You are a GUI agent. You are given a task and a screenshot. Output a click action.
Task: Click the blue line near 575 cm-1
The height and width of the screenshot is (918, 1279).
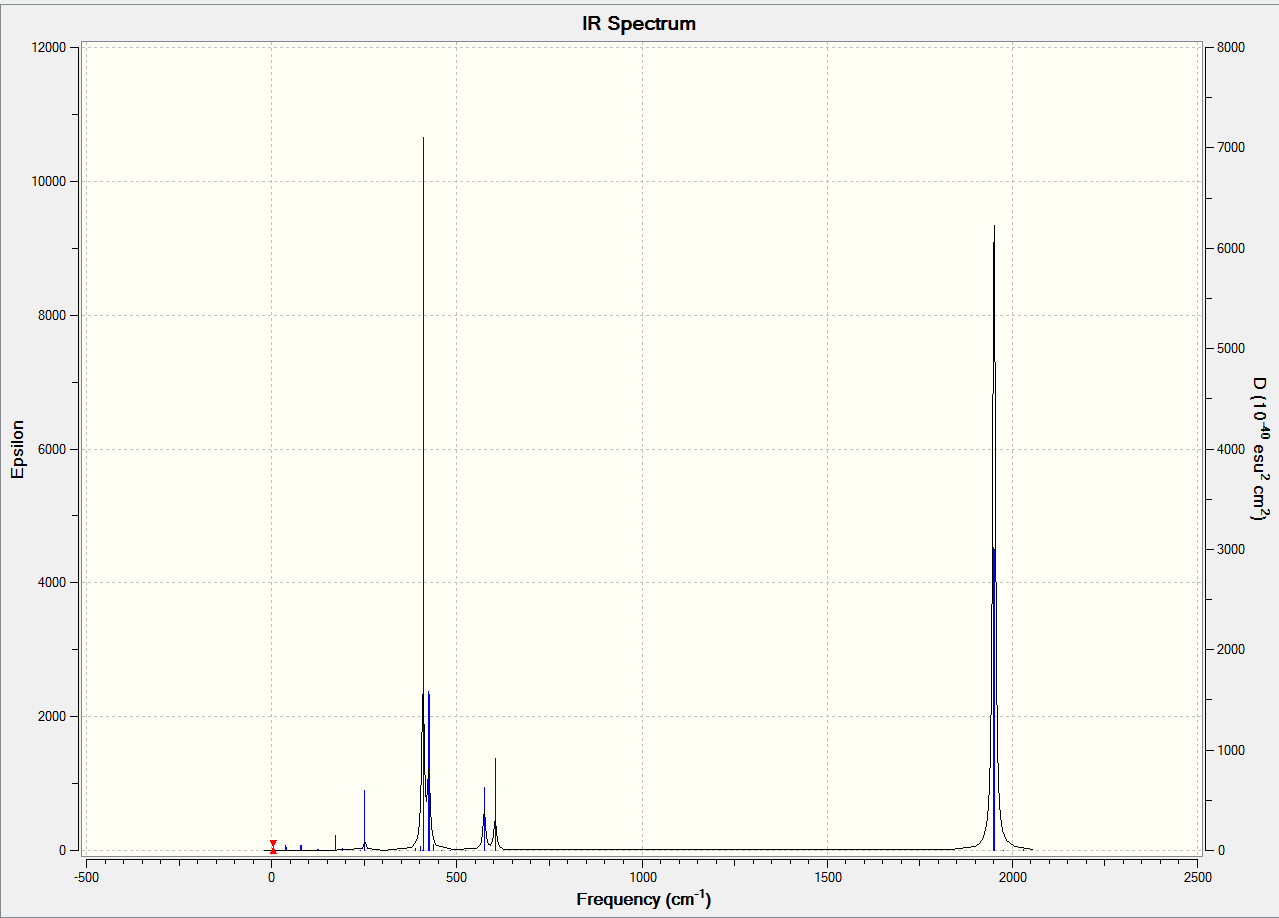pos(484,818)
